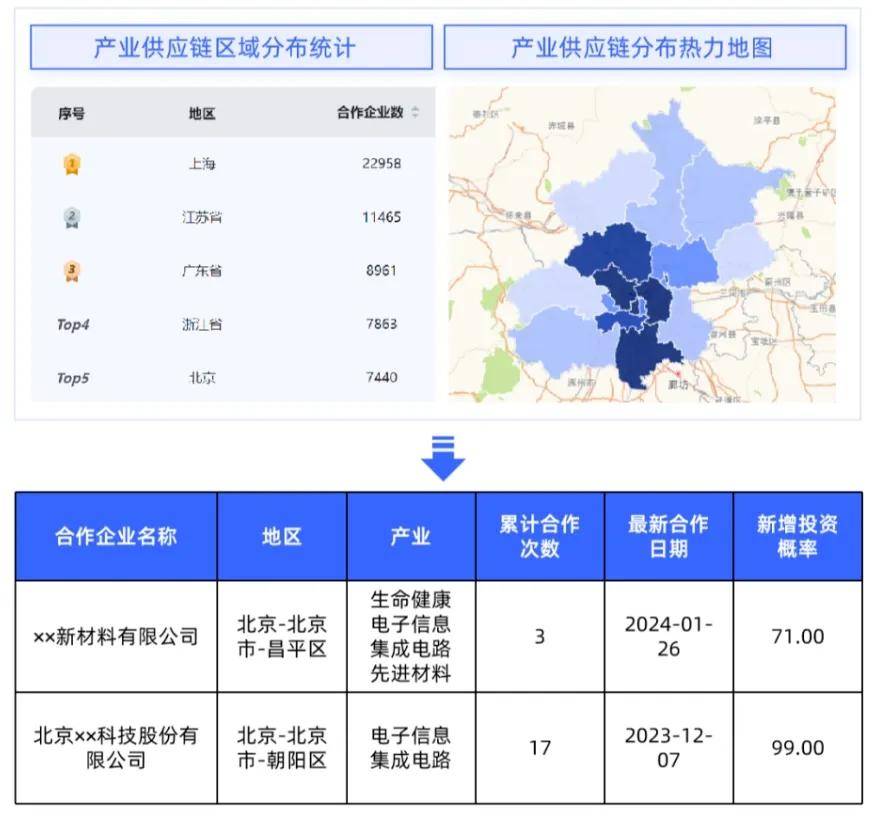Viewport: 883px width, 817px height.
Task: Click the sort arrows beside 合作企业数
Action: pos(415,112)
